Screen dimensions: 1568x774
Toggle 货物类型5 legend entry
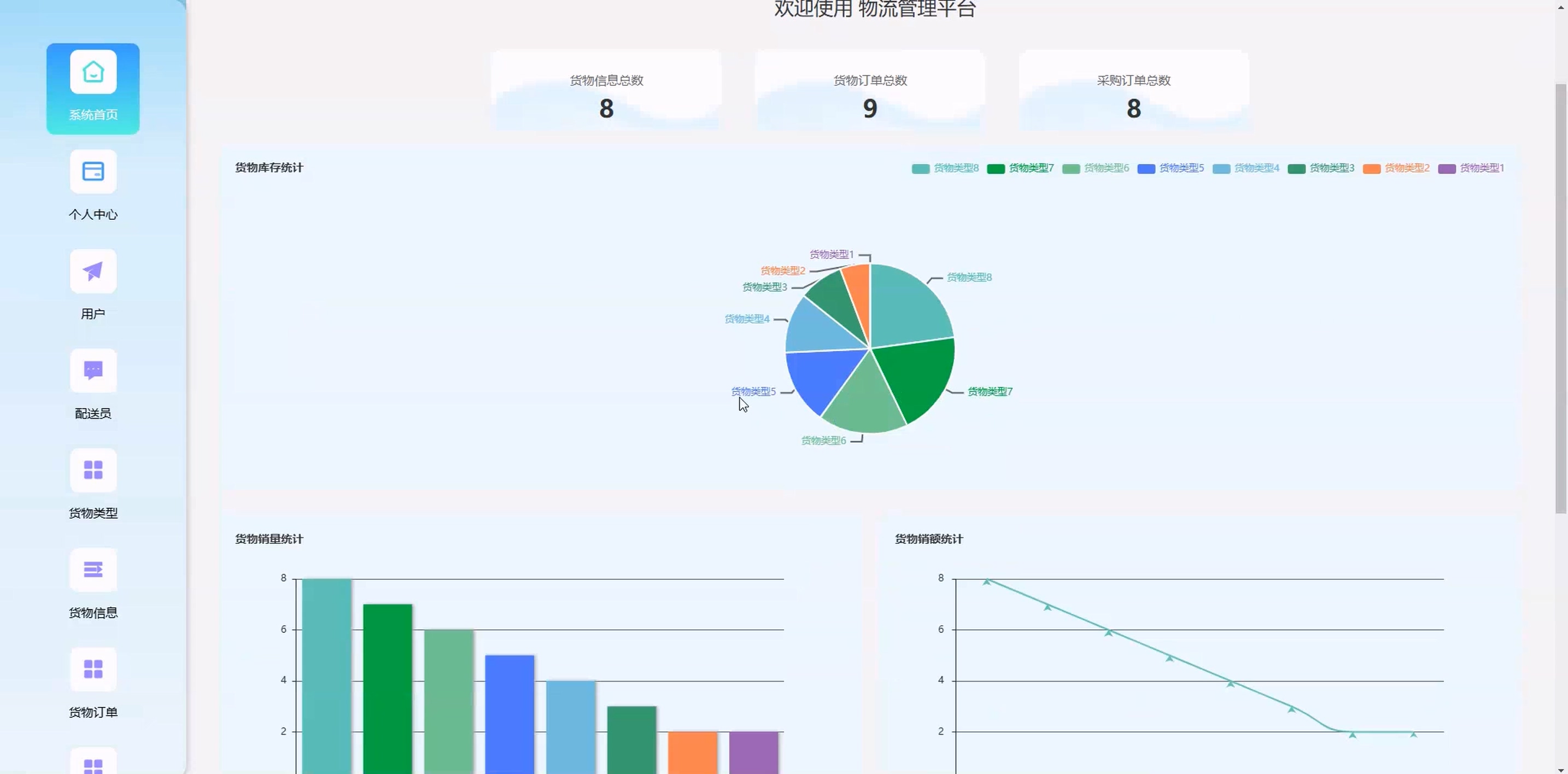(x=1171, y=168)
